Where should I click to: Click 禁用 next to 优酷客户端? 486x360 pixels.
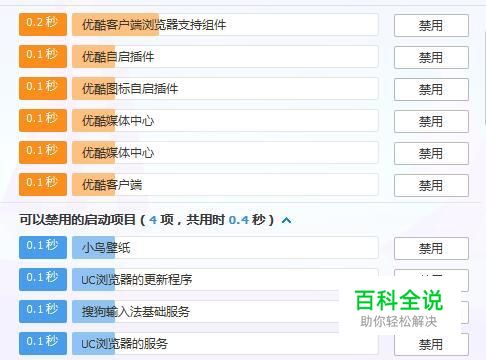[431, 185]
